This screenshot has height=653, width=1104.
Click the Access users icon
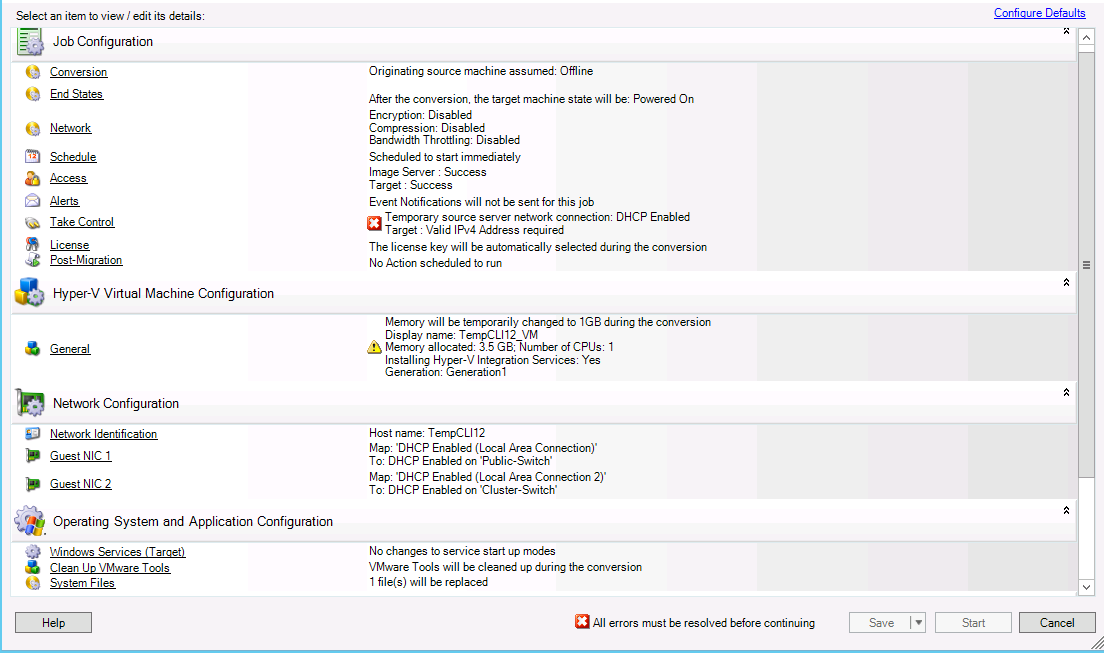pos(33,178)
